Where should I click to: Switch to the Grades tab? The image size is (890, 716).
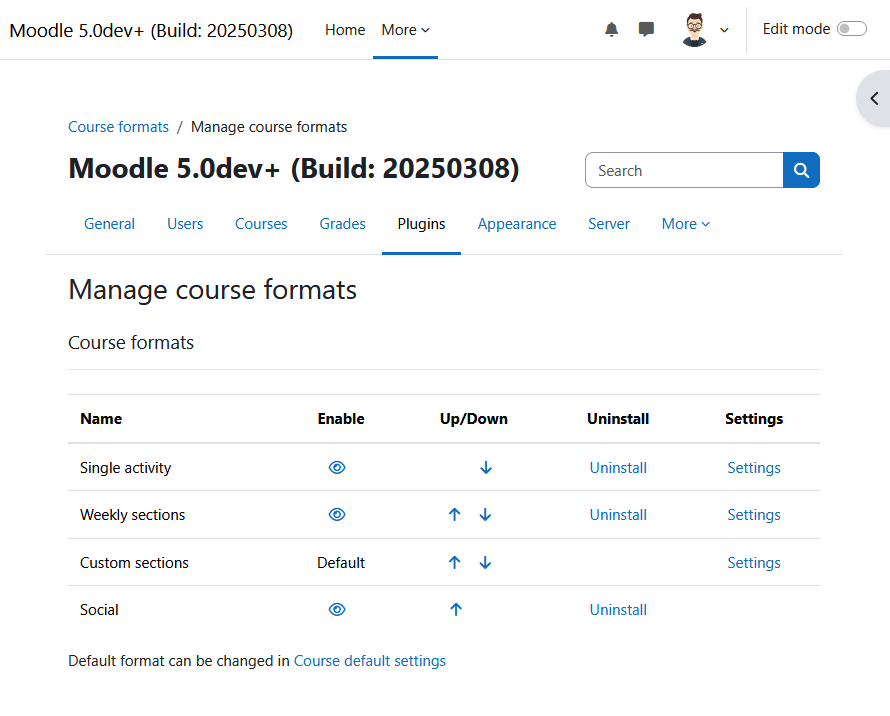342,224
